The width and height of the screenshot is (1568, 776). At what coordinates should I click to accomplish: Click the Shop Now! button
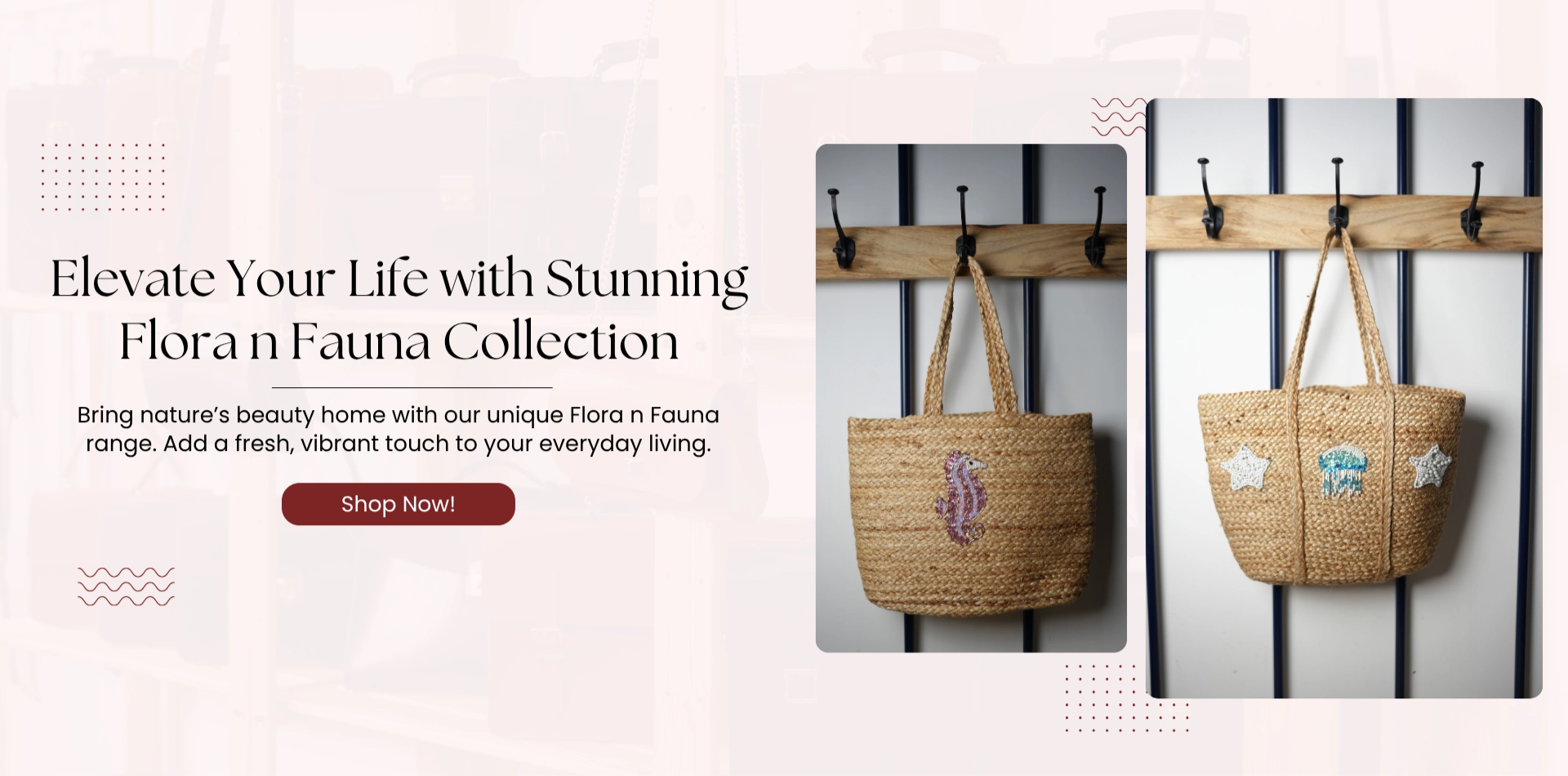click(398, 504)
